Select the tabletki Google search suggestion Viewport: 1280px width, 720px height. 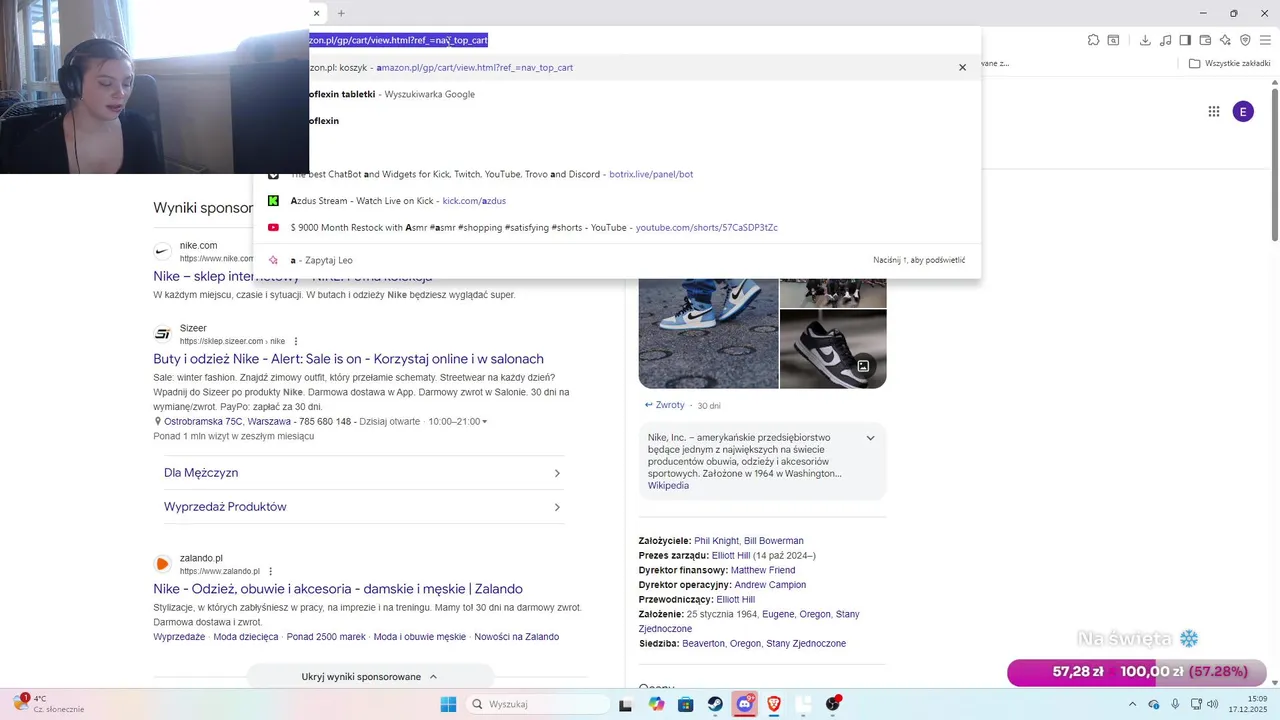617,94
